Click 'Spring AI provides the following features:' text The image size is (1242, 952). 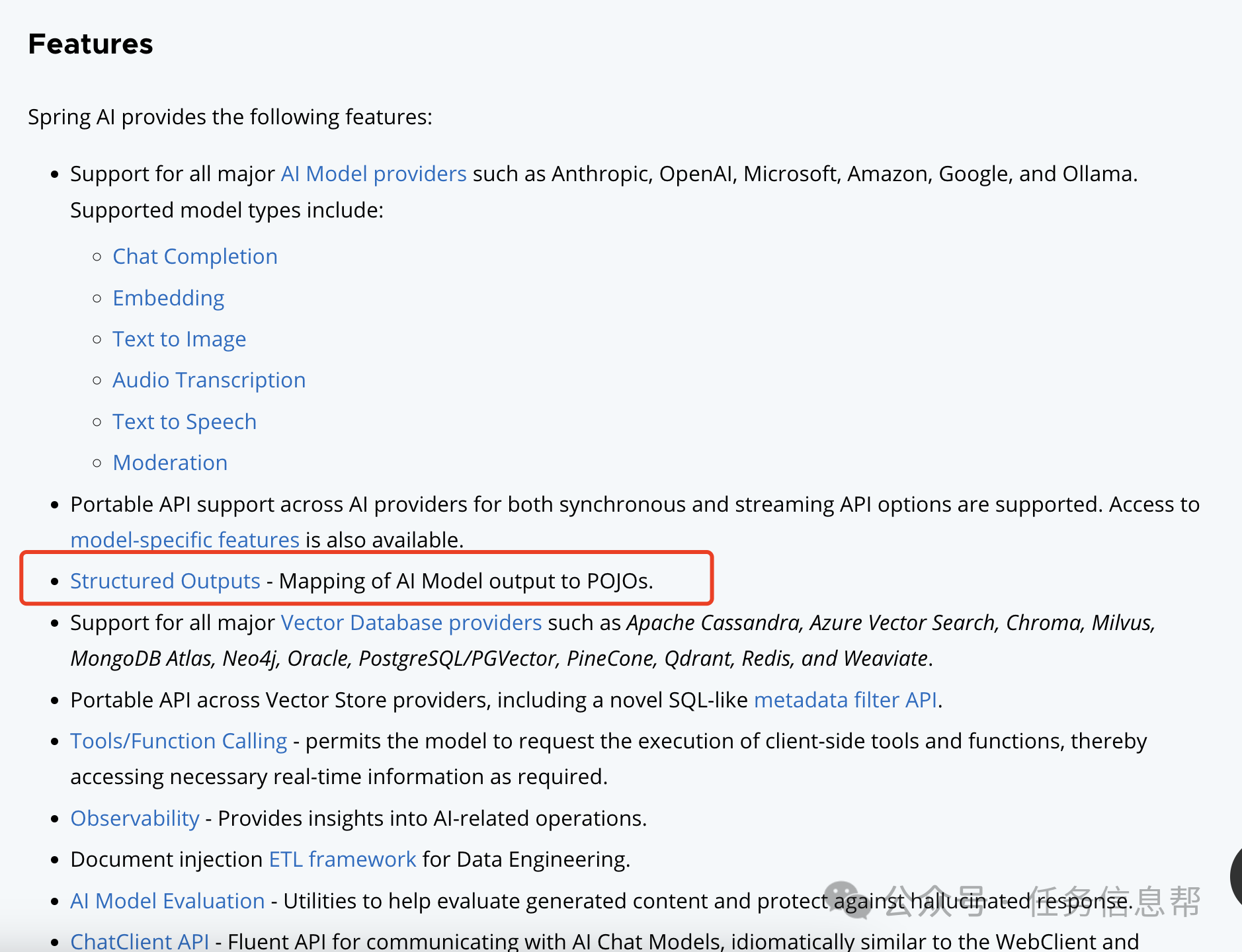click(x=230, y=117)
